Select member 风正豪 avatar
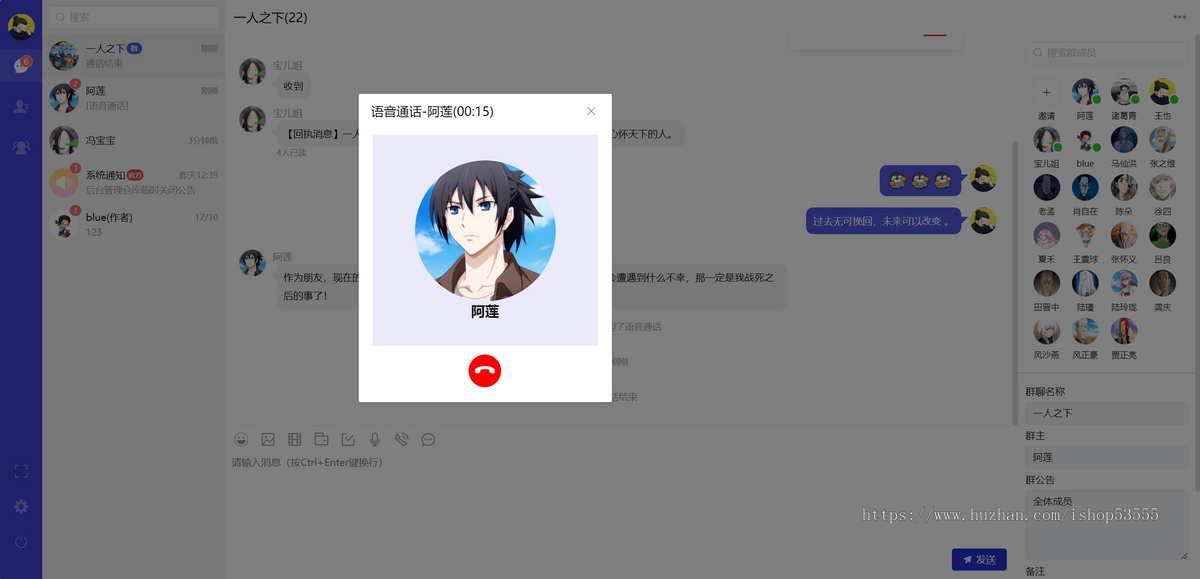The height and width of the screenshot is (579, 1200). (1085, 331)
